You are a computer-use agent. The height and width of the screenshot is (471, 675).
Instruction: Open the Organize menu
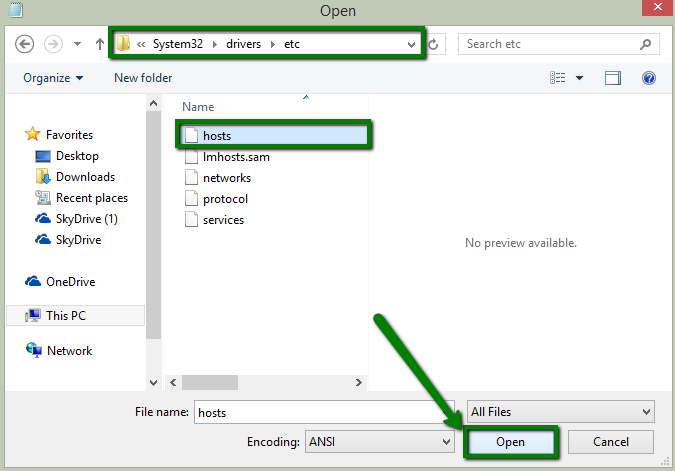click(53, 78)
